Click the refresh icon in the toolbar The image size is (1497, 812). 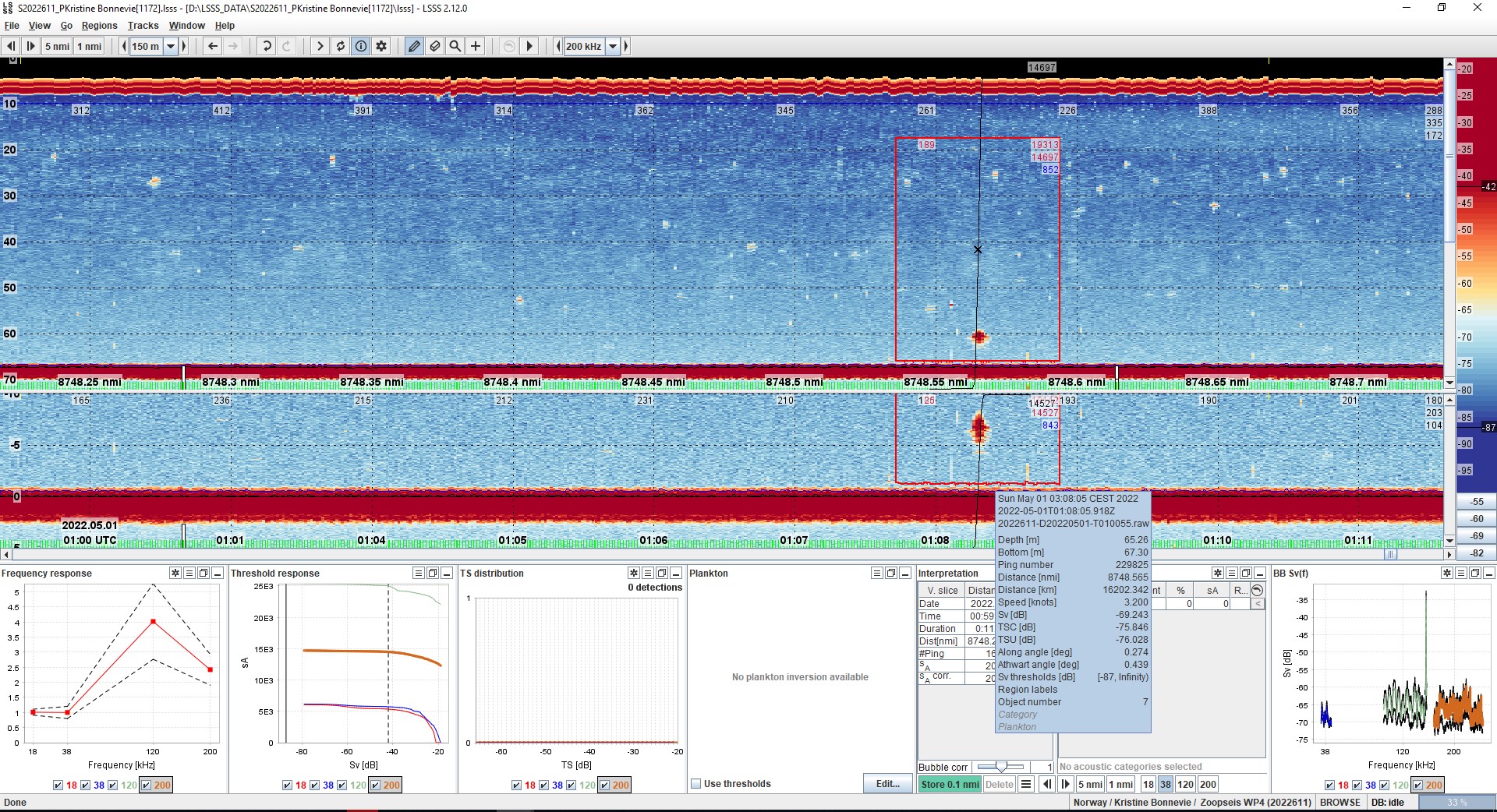340,46
